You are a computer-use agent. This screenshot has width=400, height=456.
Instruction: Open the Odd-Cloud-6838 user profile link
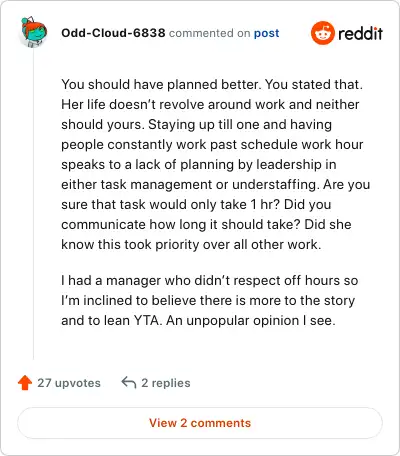point(113,33)
